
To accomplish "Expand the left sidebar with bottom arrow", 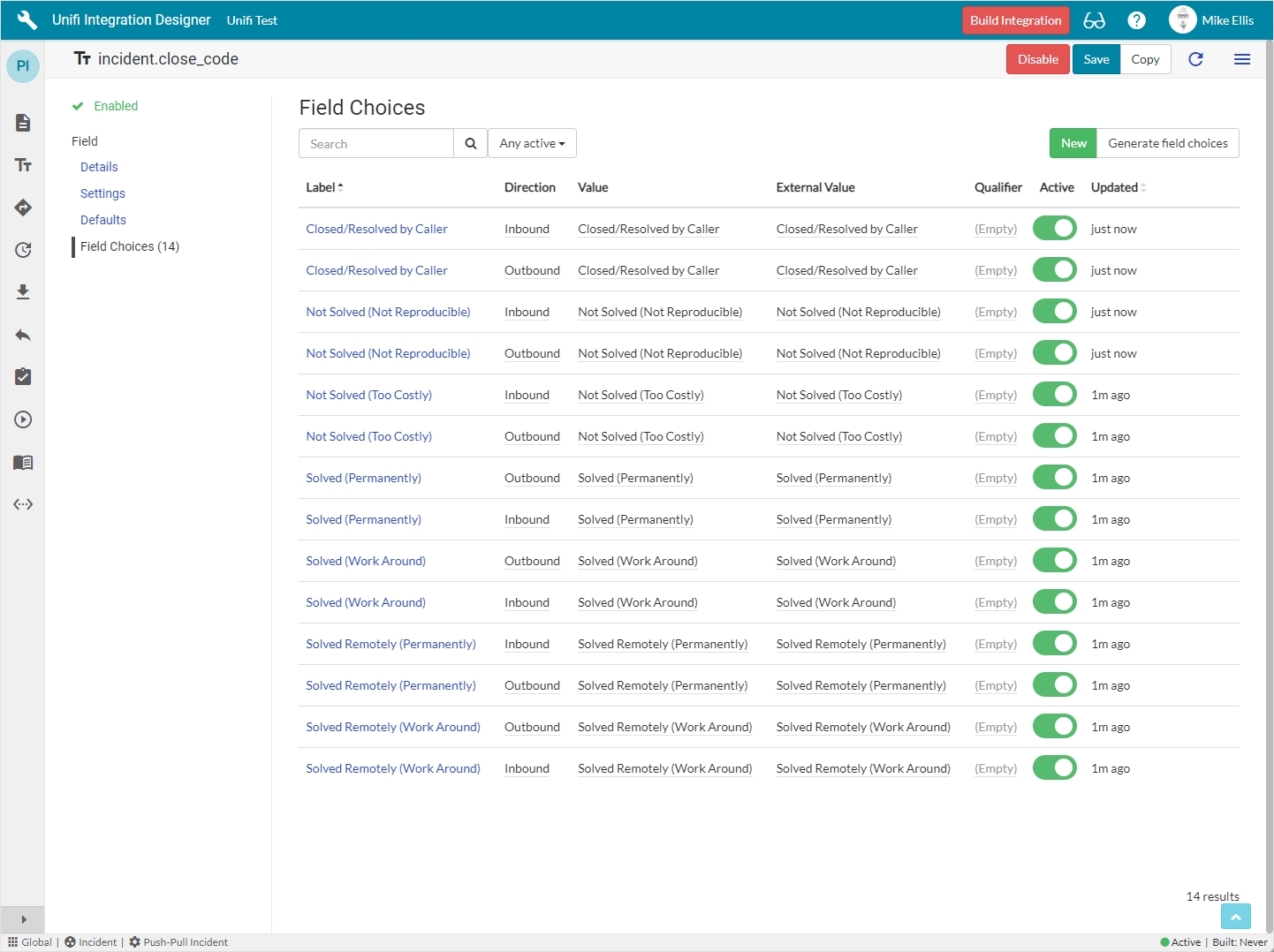I will pos(23,919).
